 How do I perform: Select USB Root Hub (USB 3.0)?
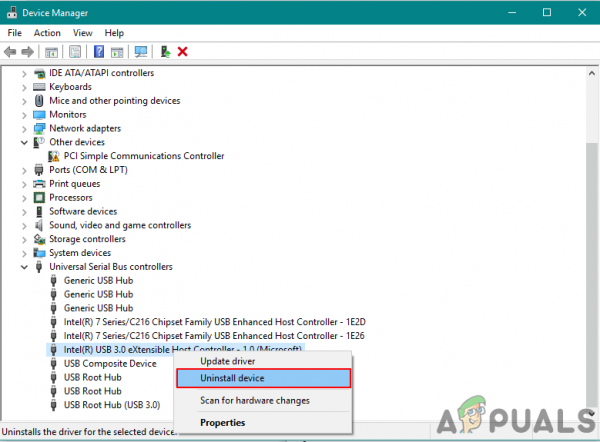point(112,405)
